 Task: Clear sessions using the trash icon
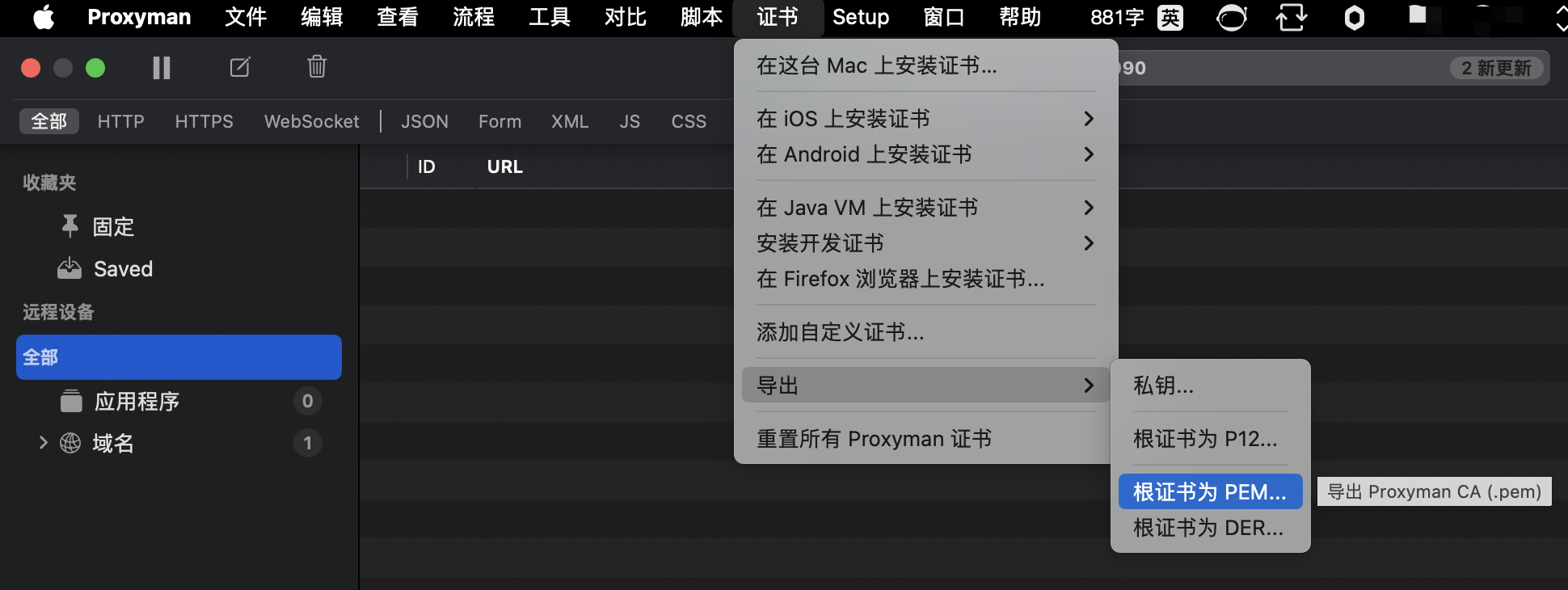(x=316, y=67)
